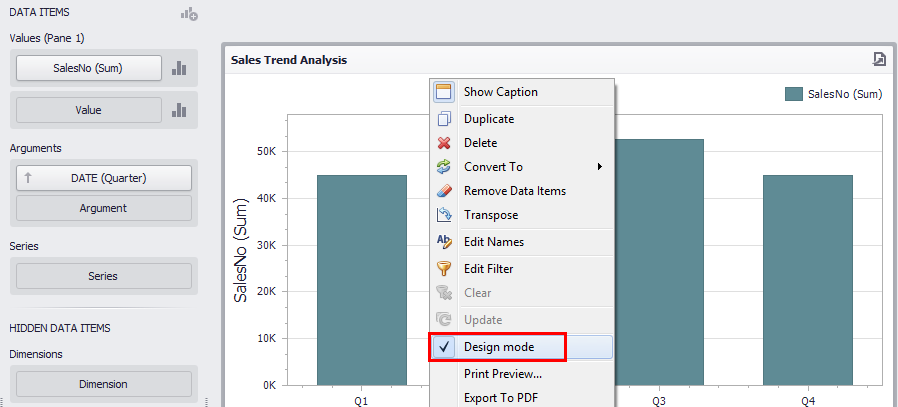Click the export icon in the chart caption
898x407 pixels.
coord(879,59)
